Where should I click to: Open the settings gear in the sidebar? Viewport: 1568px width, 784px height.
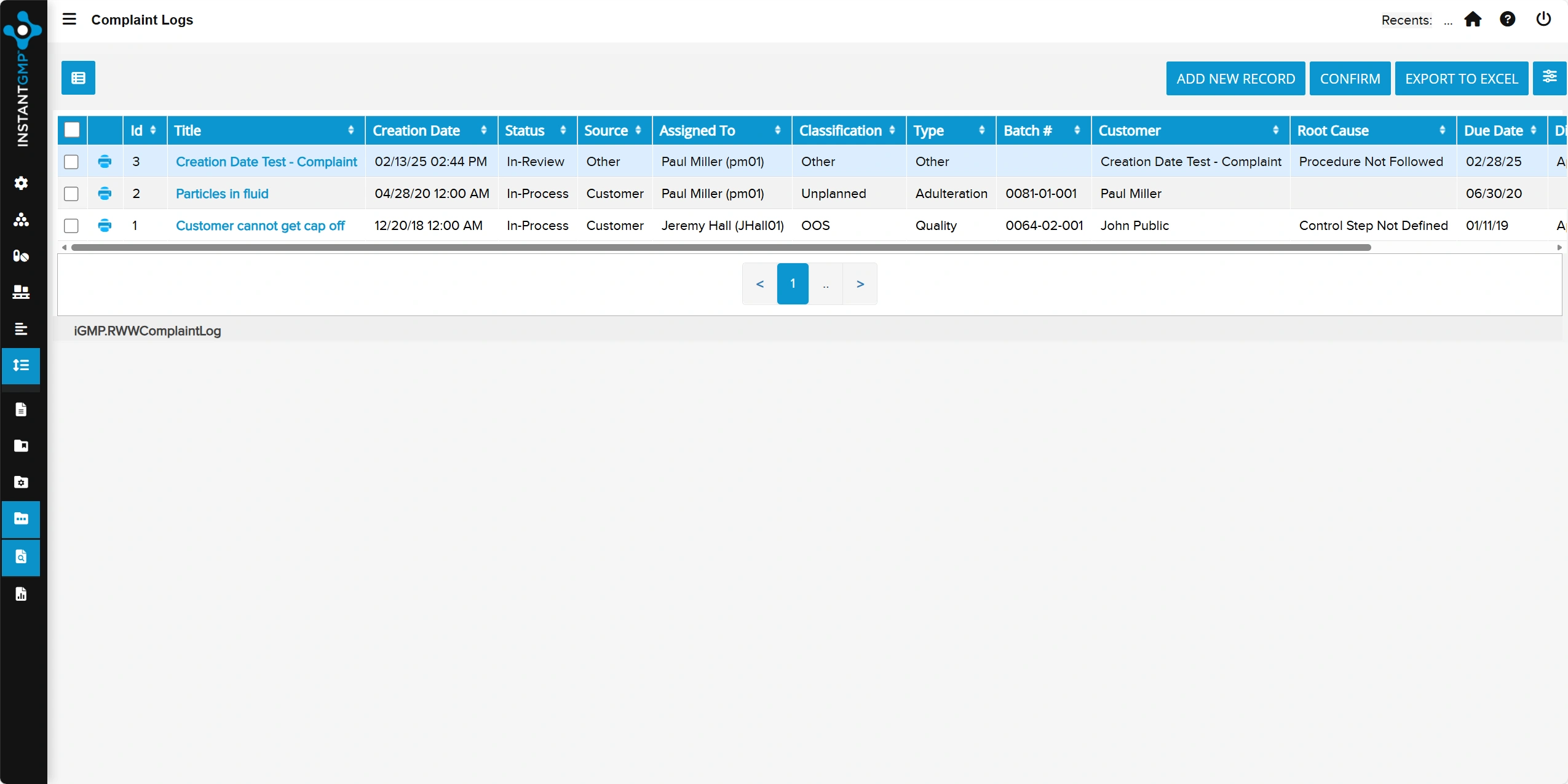pyautogui.click(x=22, y=183)
